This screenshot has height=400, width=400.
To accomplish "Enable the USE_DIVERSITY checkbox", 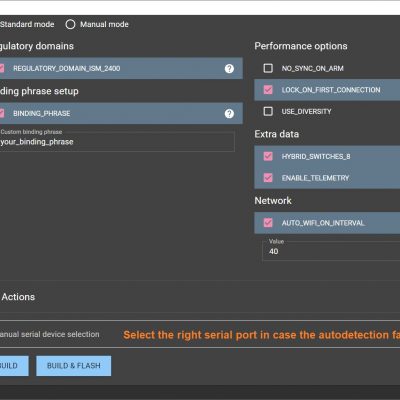I will click(268, 111).
